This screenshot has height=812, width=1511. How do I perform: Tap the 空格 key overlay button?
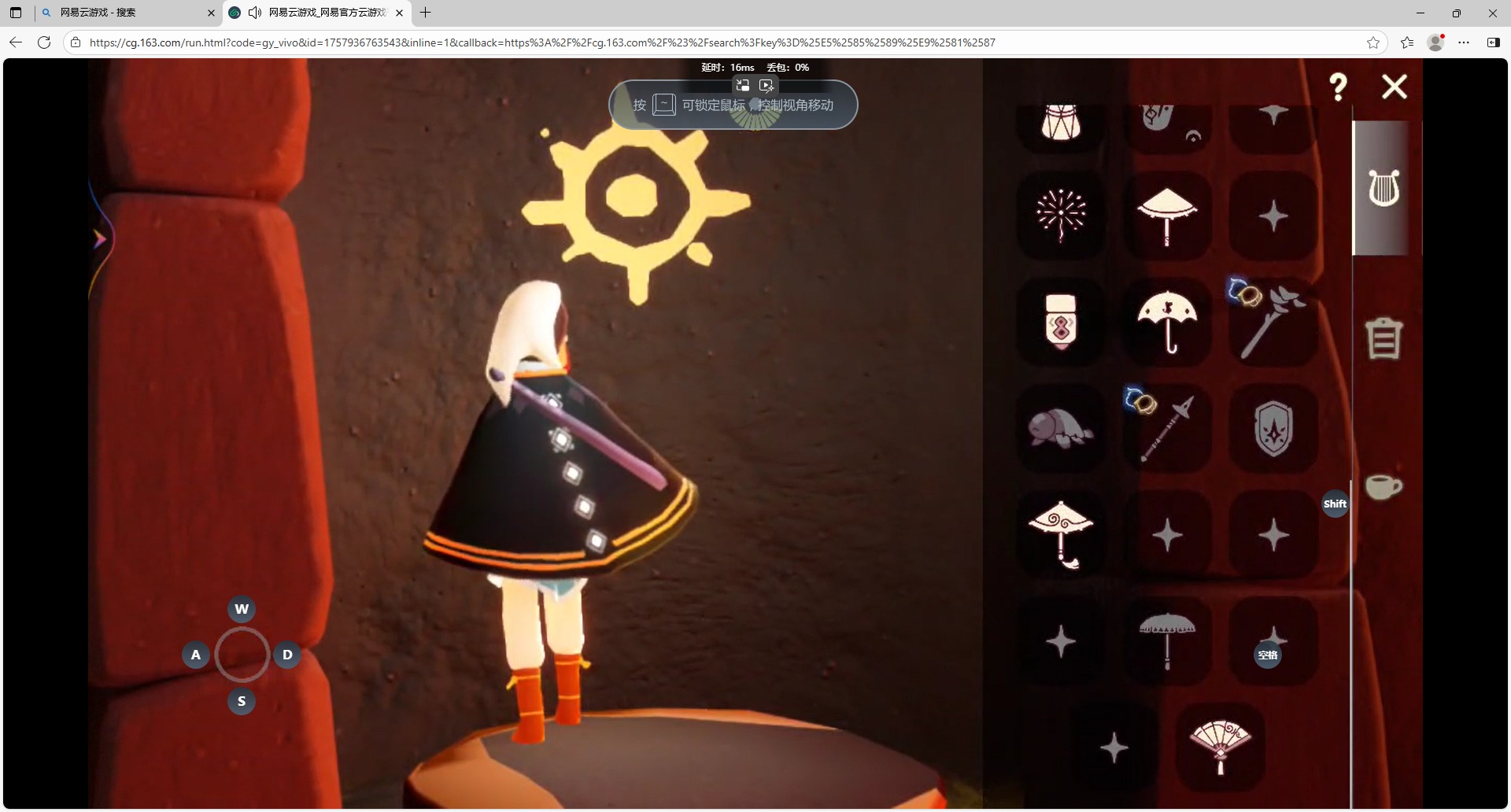pyautogui.click(x=1267, y=655)
